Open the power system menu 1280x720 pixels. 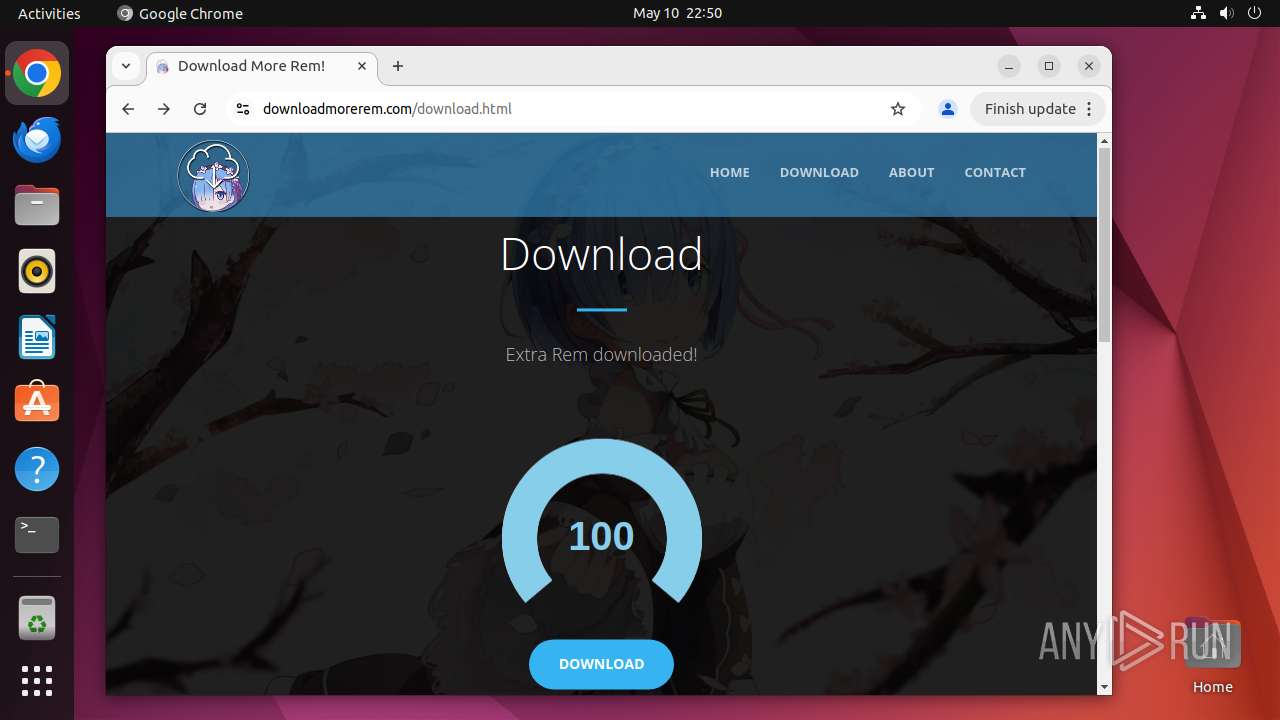tap(1254, 13)
